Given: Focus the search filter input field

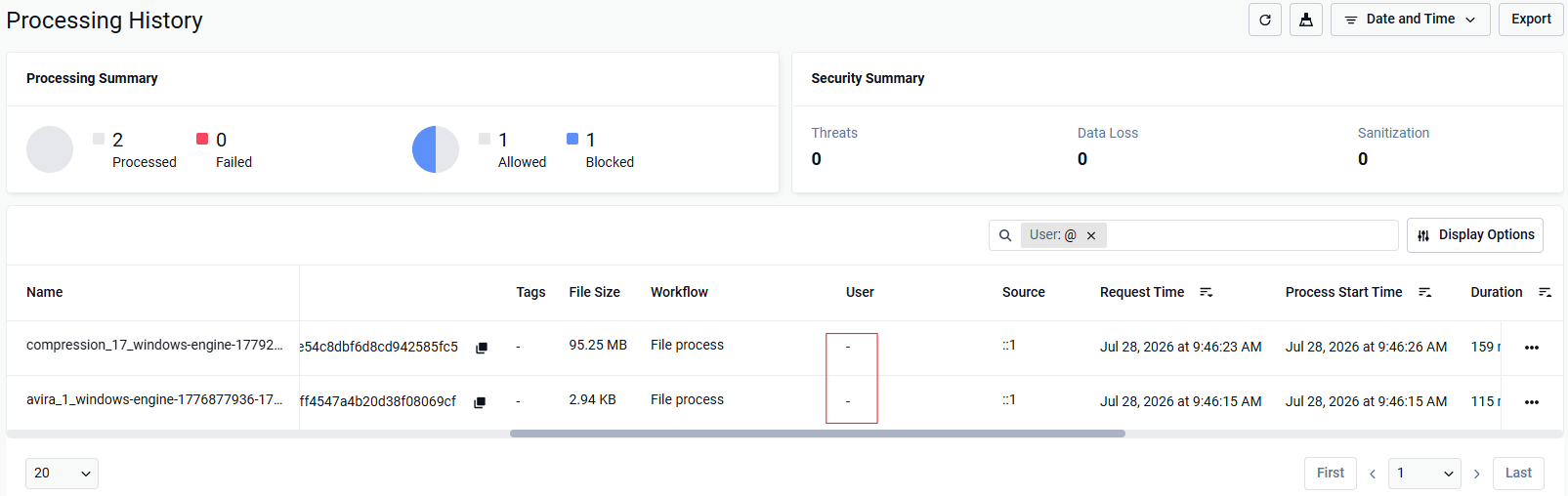Looking at the screenshot, I should [1250, 235].
